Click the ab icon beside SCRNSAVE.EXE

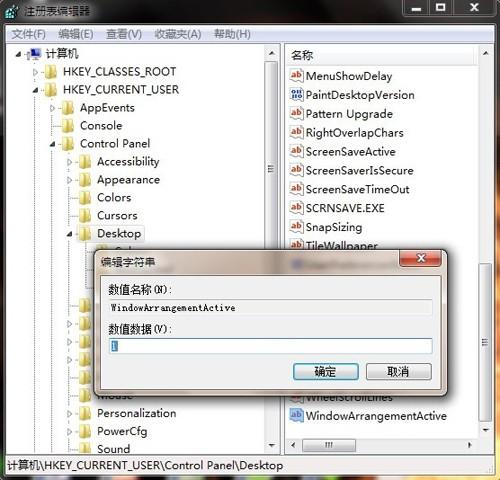coord(296,208)
